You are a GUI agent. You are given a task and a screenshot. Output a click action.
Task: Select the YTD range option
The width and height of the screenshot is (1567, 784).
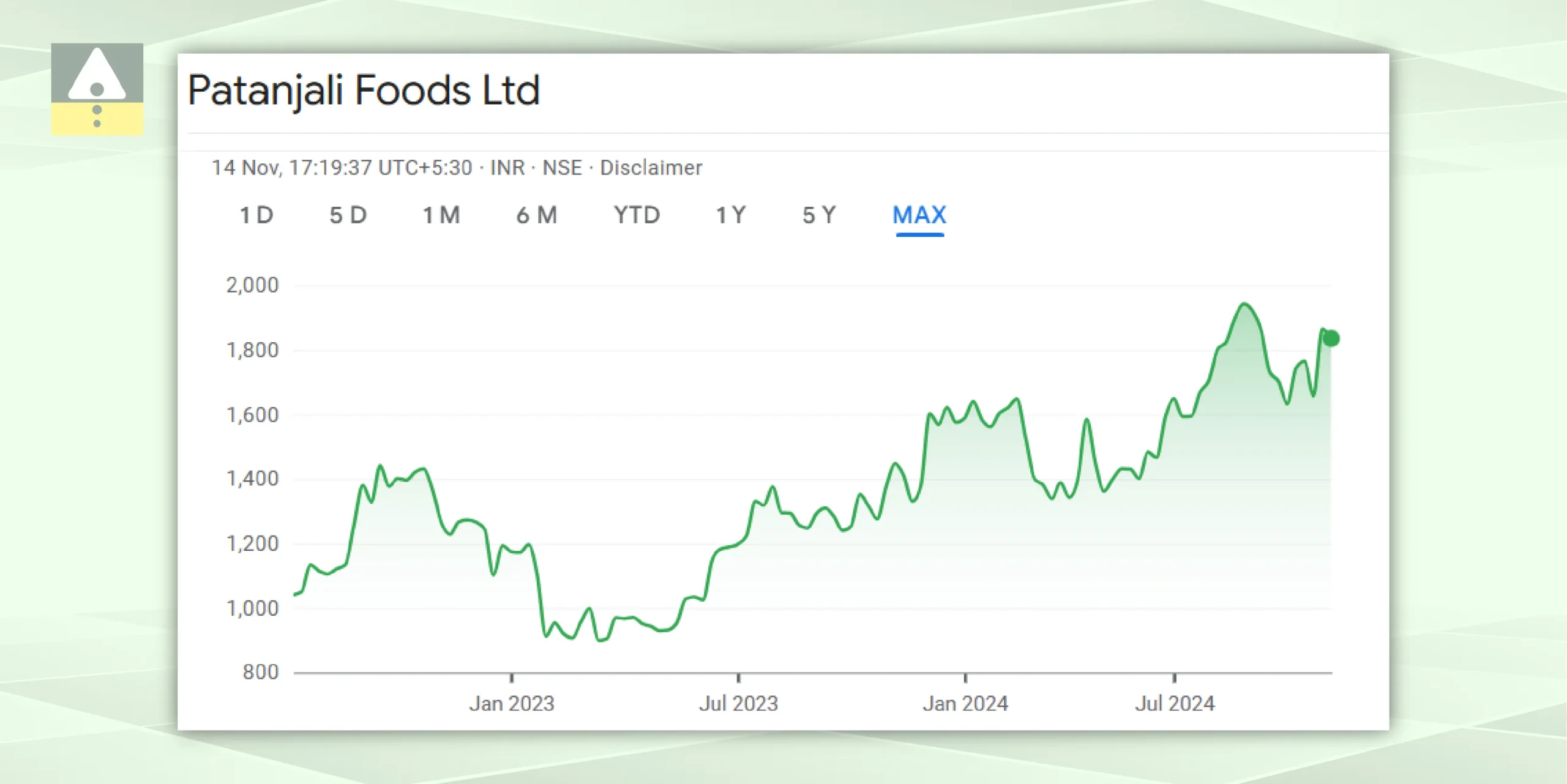coord(637,215)
